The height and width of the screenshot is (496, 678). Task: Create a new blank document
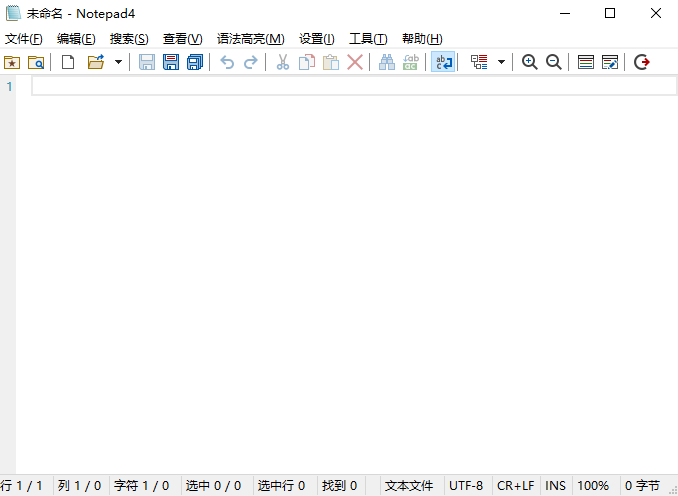pos(68,62)
